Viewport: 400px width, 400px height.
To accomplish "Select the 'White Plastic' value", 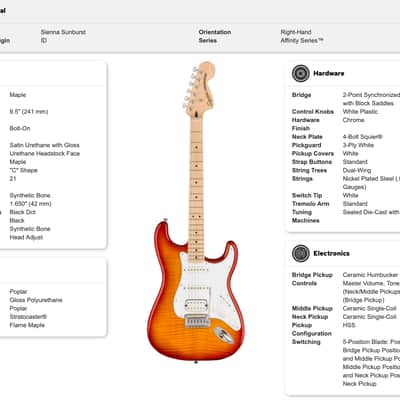I will (360, 112).
